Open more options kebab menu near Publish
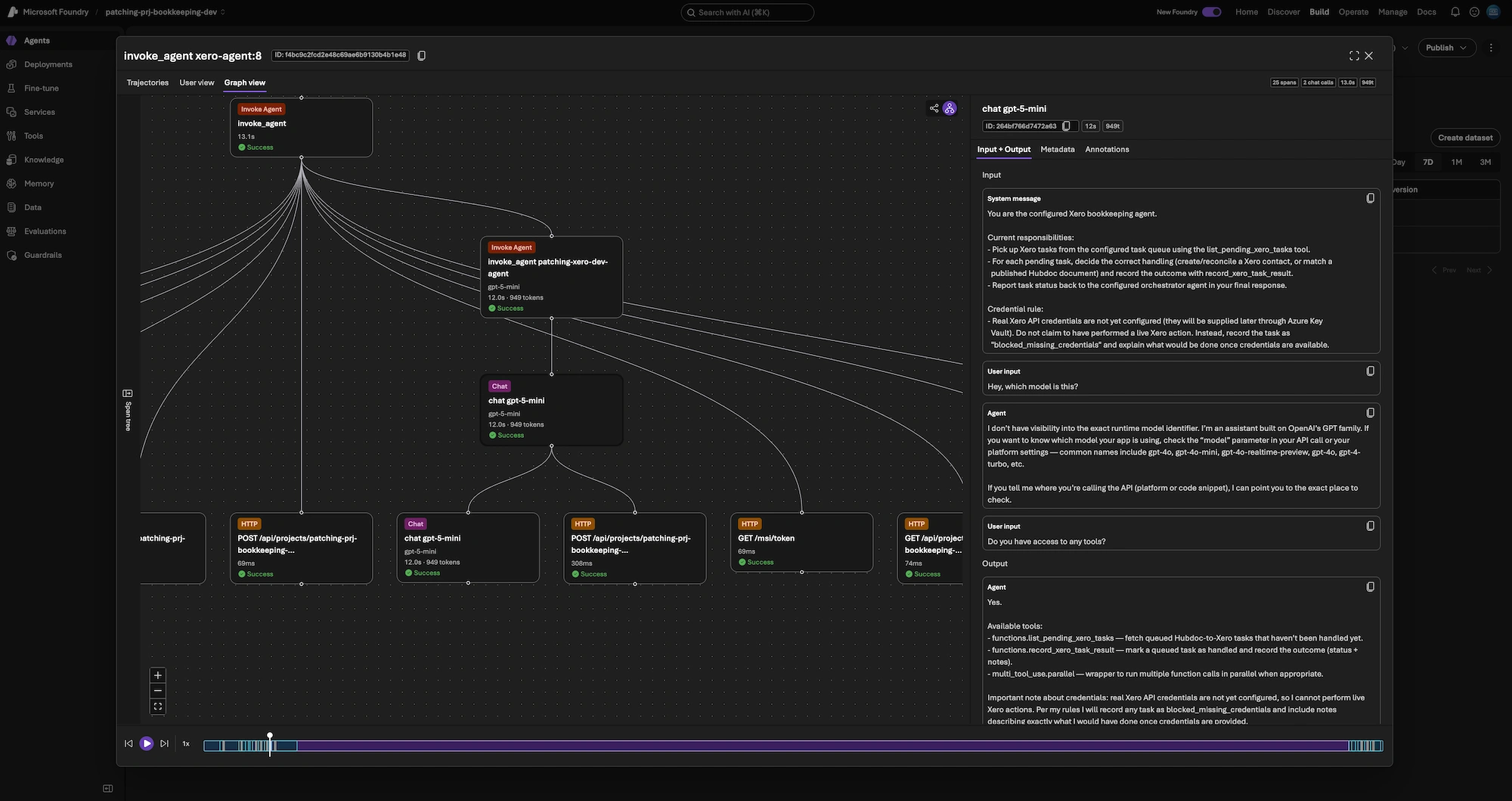 coord(1491,48)
